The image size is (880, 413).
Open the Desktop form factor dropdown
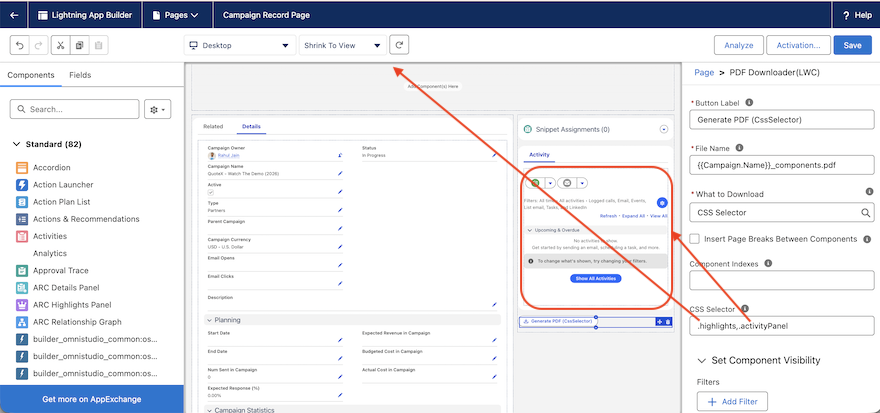240,45
